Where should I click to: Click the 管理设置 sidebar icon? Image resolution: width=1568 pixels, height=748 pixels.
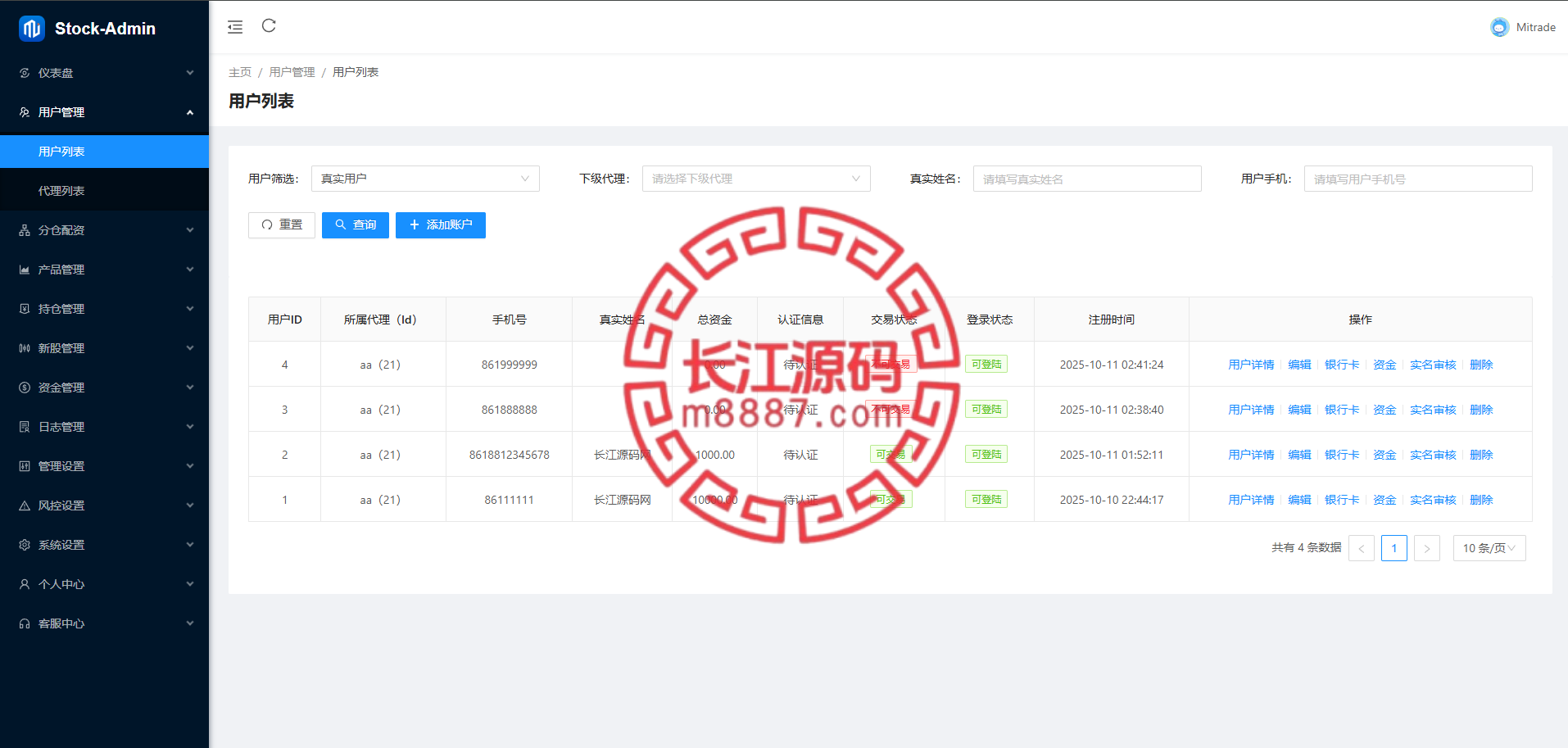click(x=25, y=466)
